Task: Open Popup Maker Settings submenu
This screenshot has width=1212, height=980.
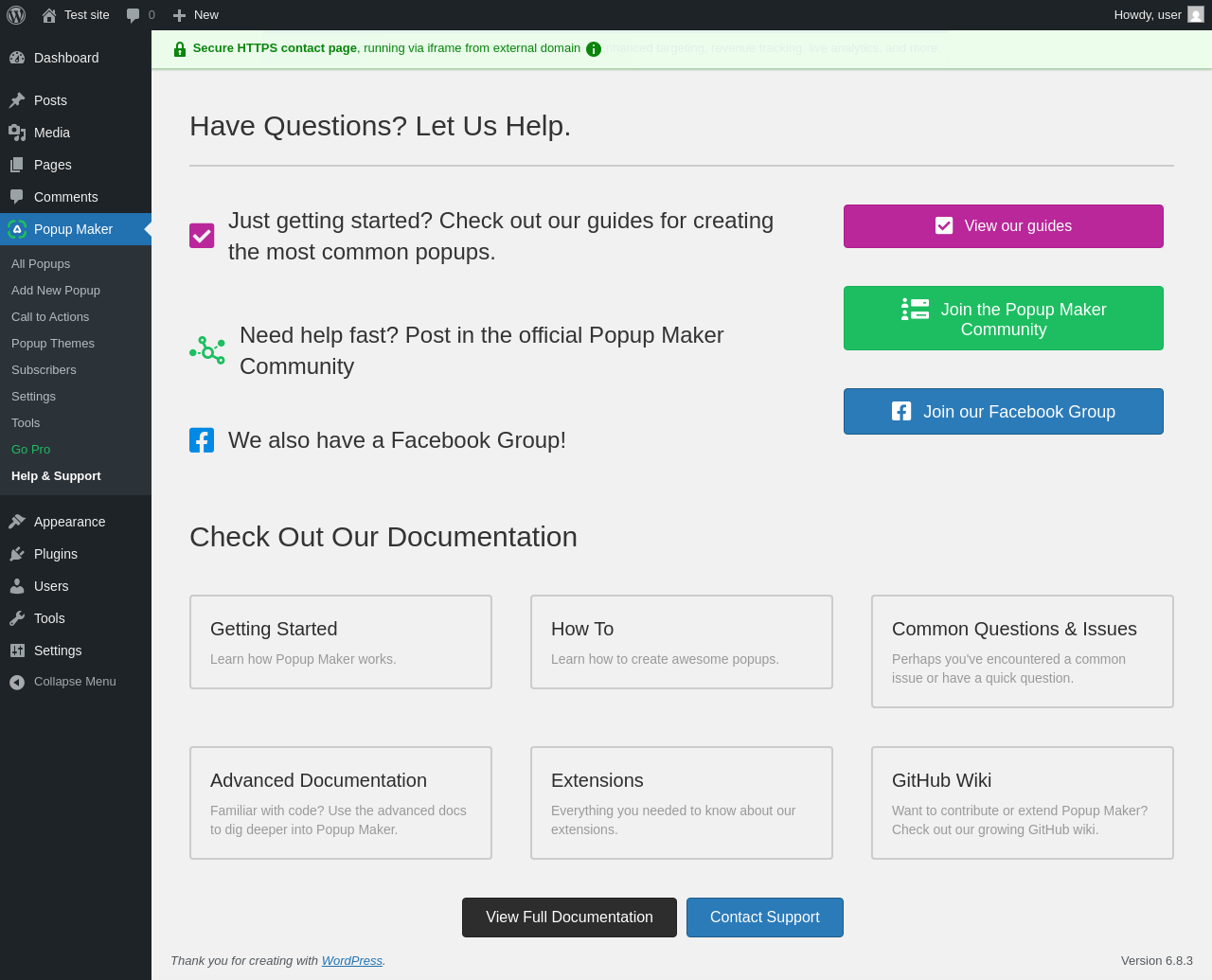Action: pyautogui.click(x=76, y=397)
